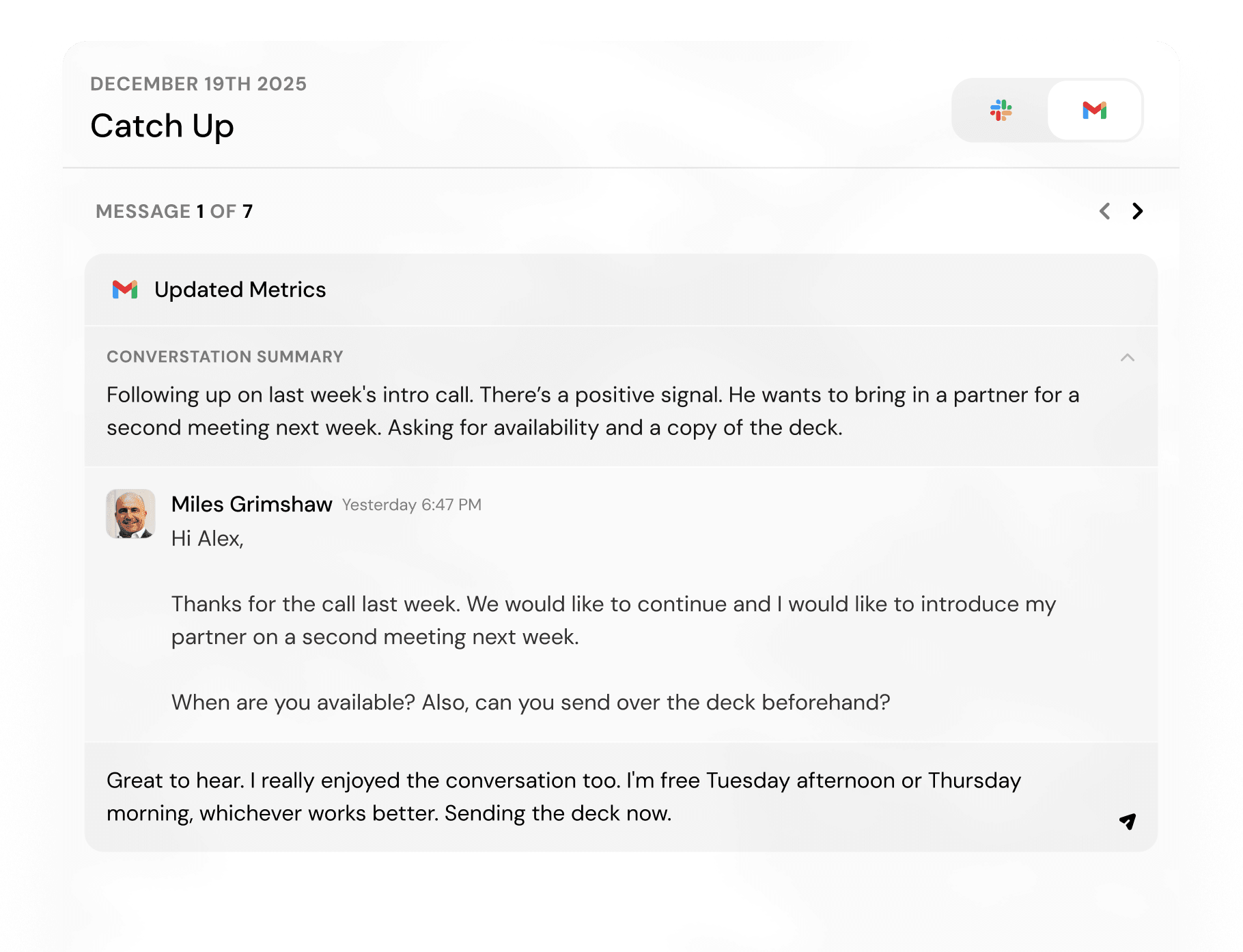Send the drafted reply

pyautogui.click(x=1127, y=821)
